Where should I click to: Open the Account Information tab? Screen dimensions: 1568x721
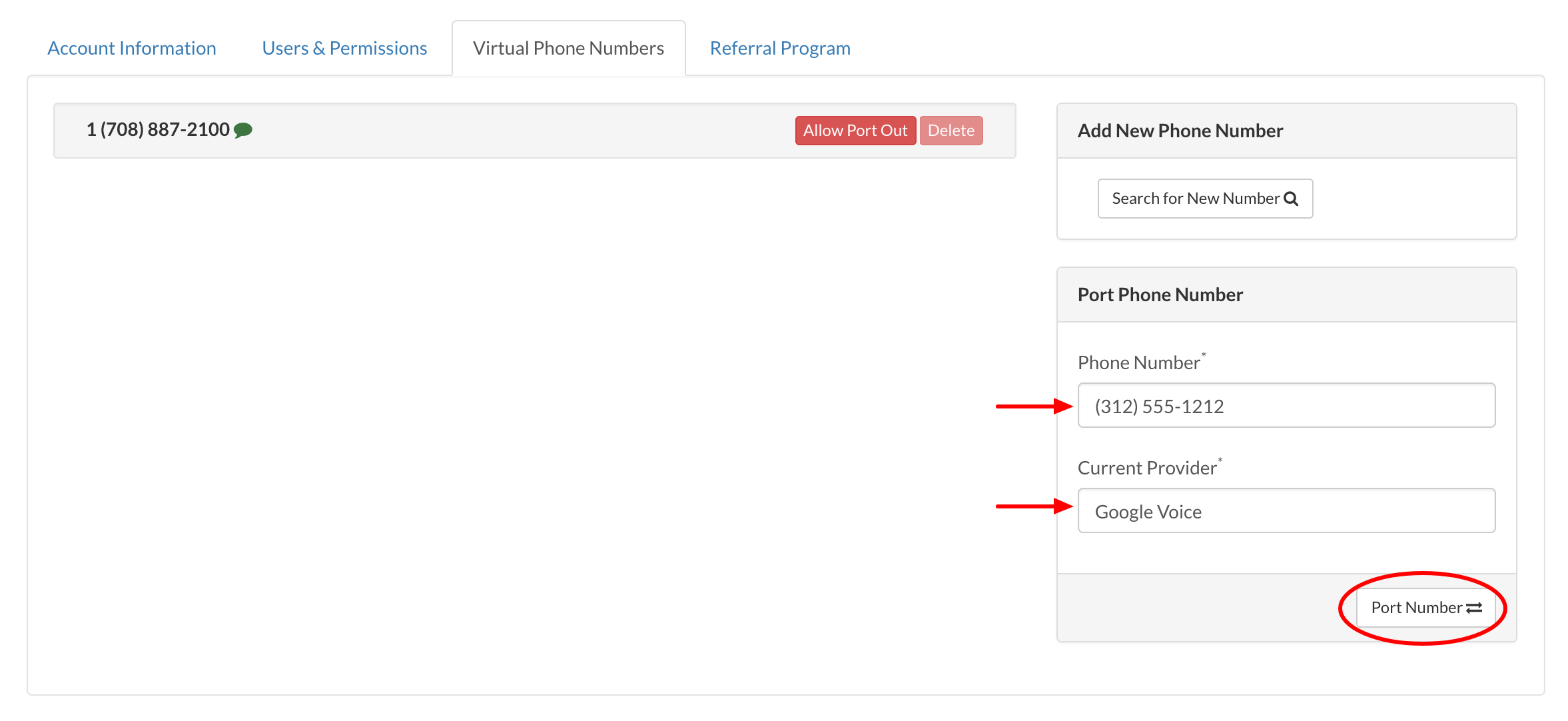click(x=132, y=48)
